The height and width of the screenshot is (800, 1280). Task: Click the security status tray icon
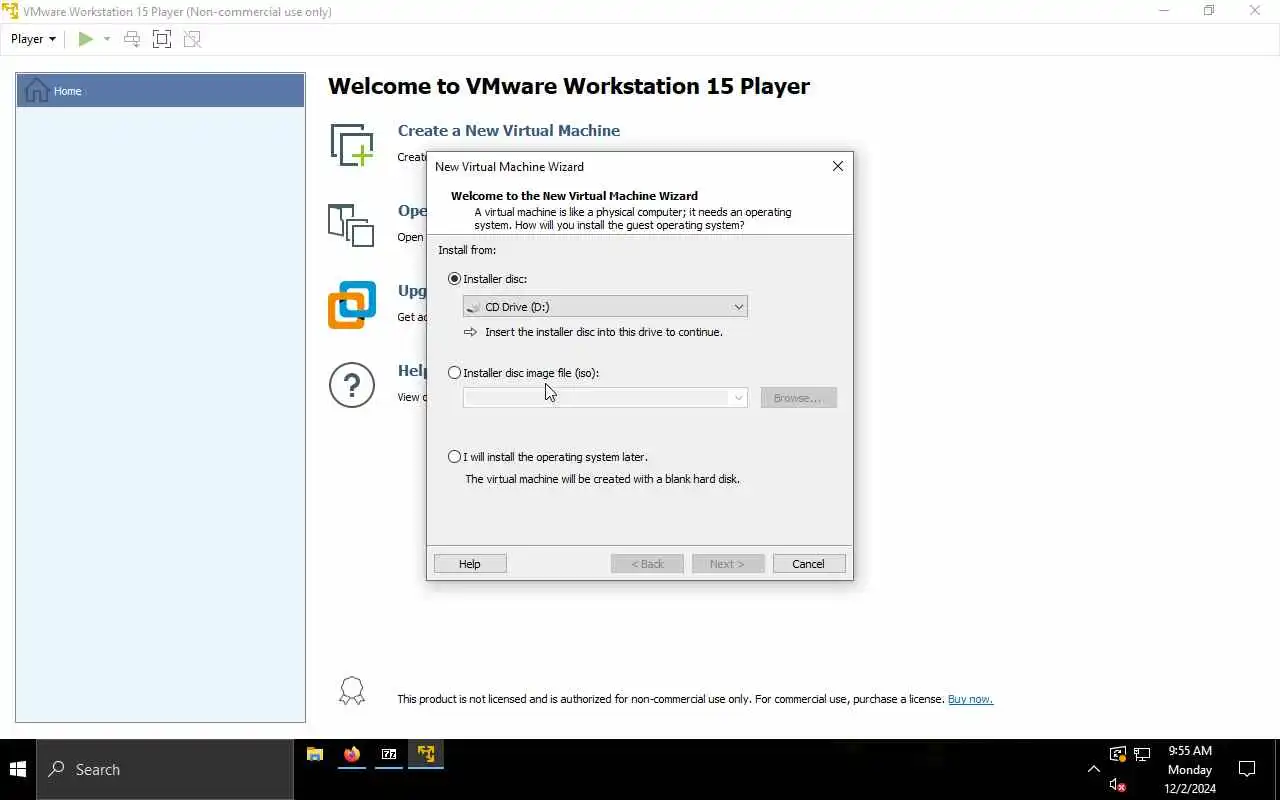(x=1118, y=754)
